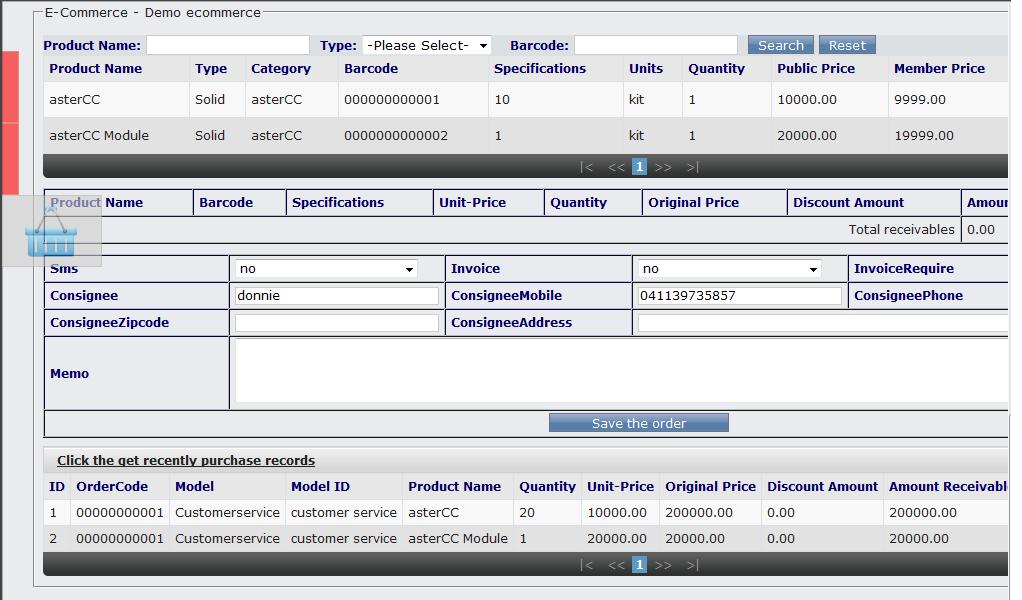This screenshot has width=1022, height=600.
Task: Click Save the order button
Action: pos(639,423)
